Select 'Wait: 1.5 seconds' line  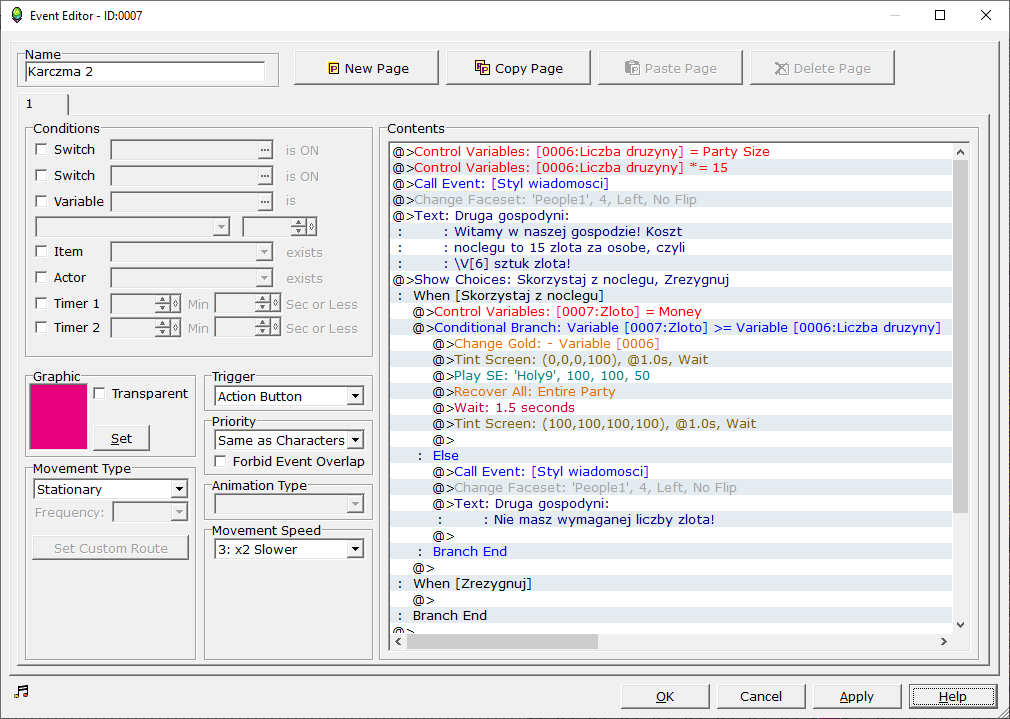coord(671,407)
